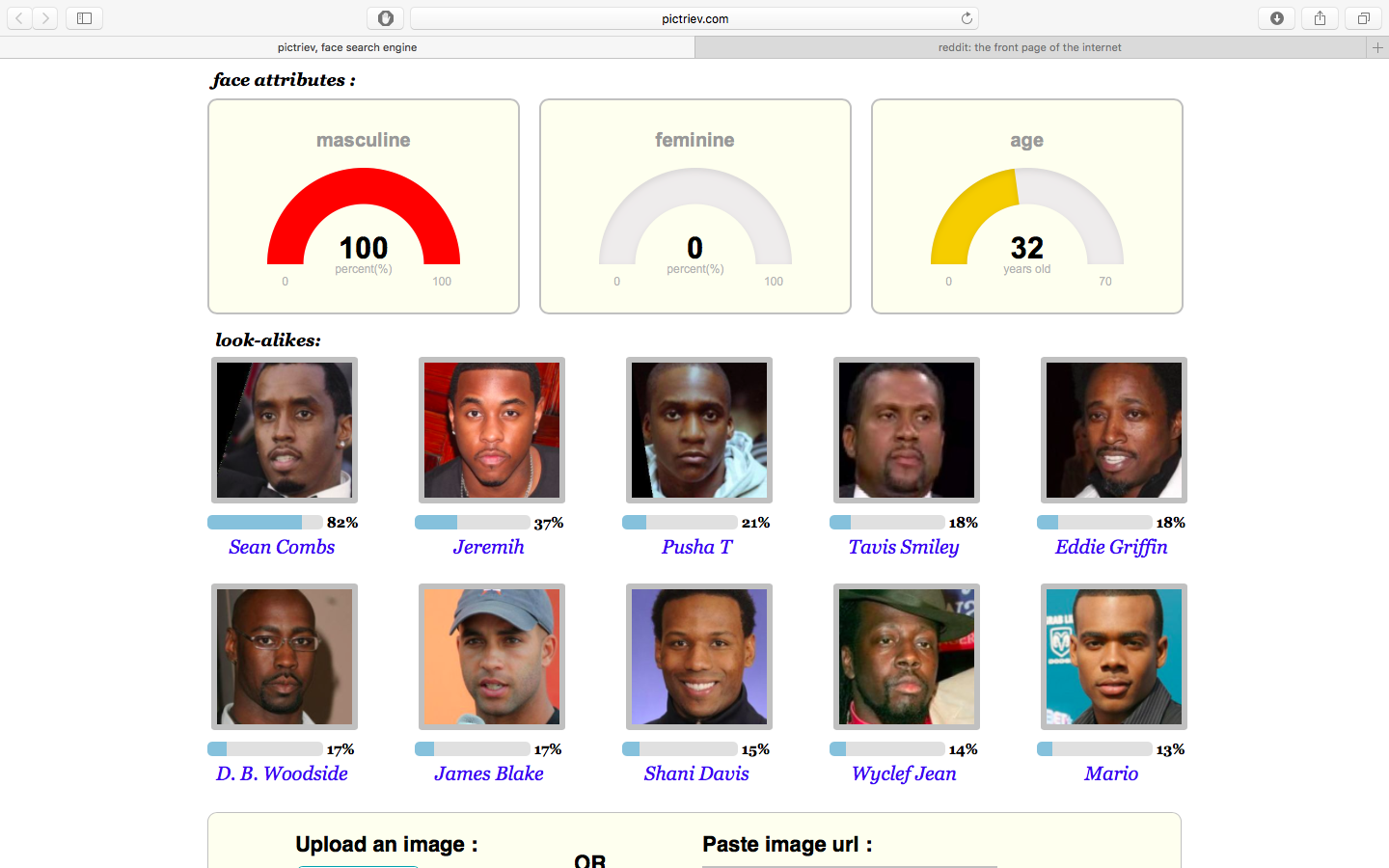
Task: Click the Pusha T look-alike photo
Action: [x=699, y=430]
